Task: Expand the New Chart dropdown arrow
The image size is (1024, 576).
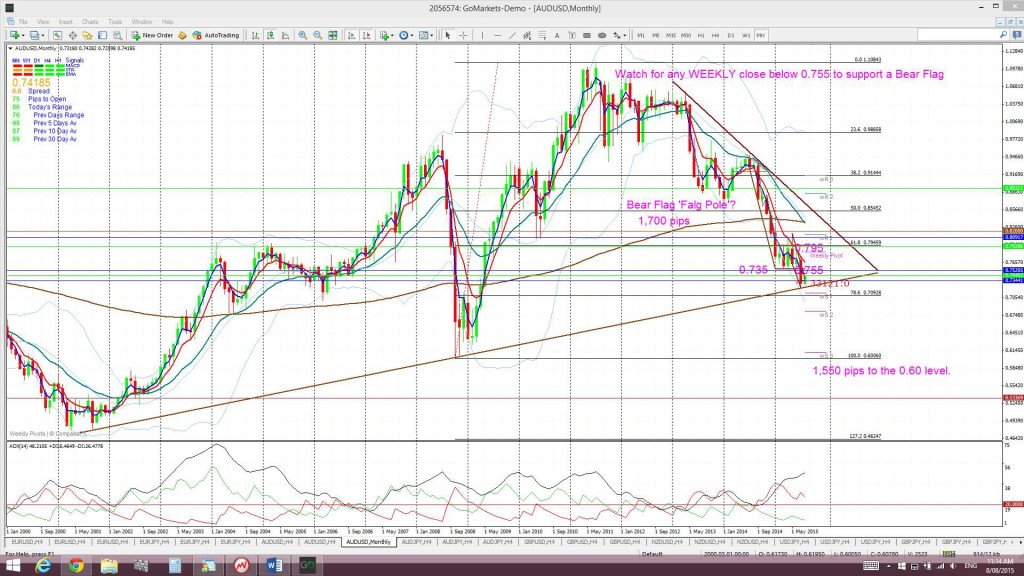Action: point(23,35)
